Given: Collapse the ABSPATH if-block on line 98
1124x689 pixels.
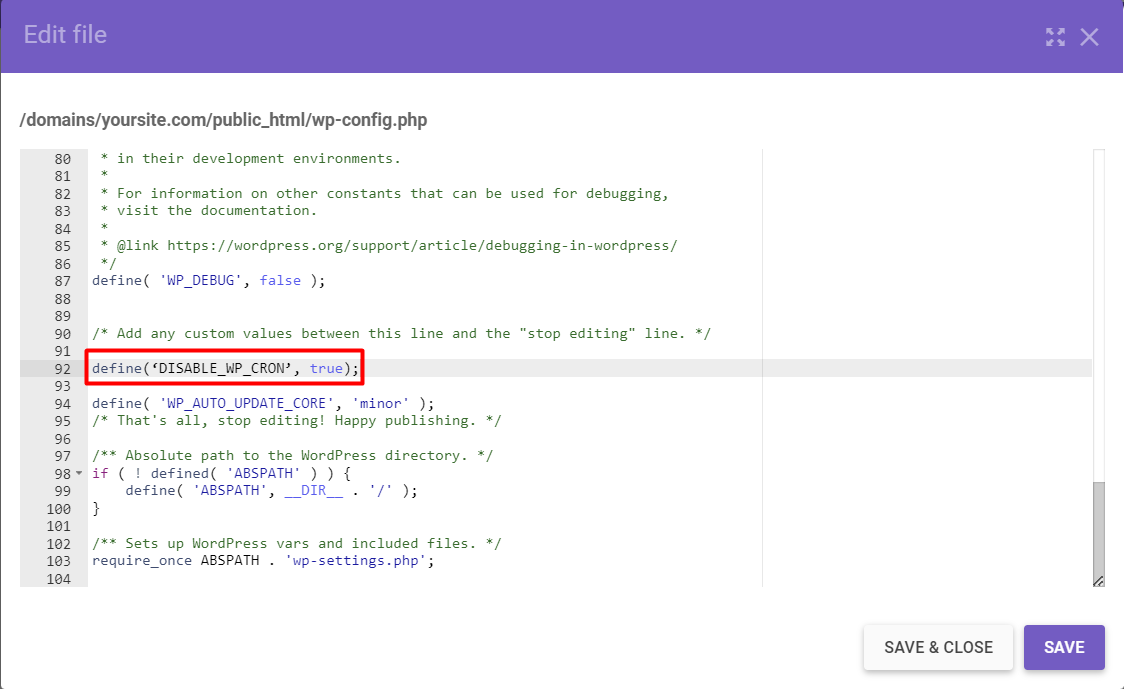Looking at the screenshot, I should point(79,472).
